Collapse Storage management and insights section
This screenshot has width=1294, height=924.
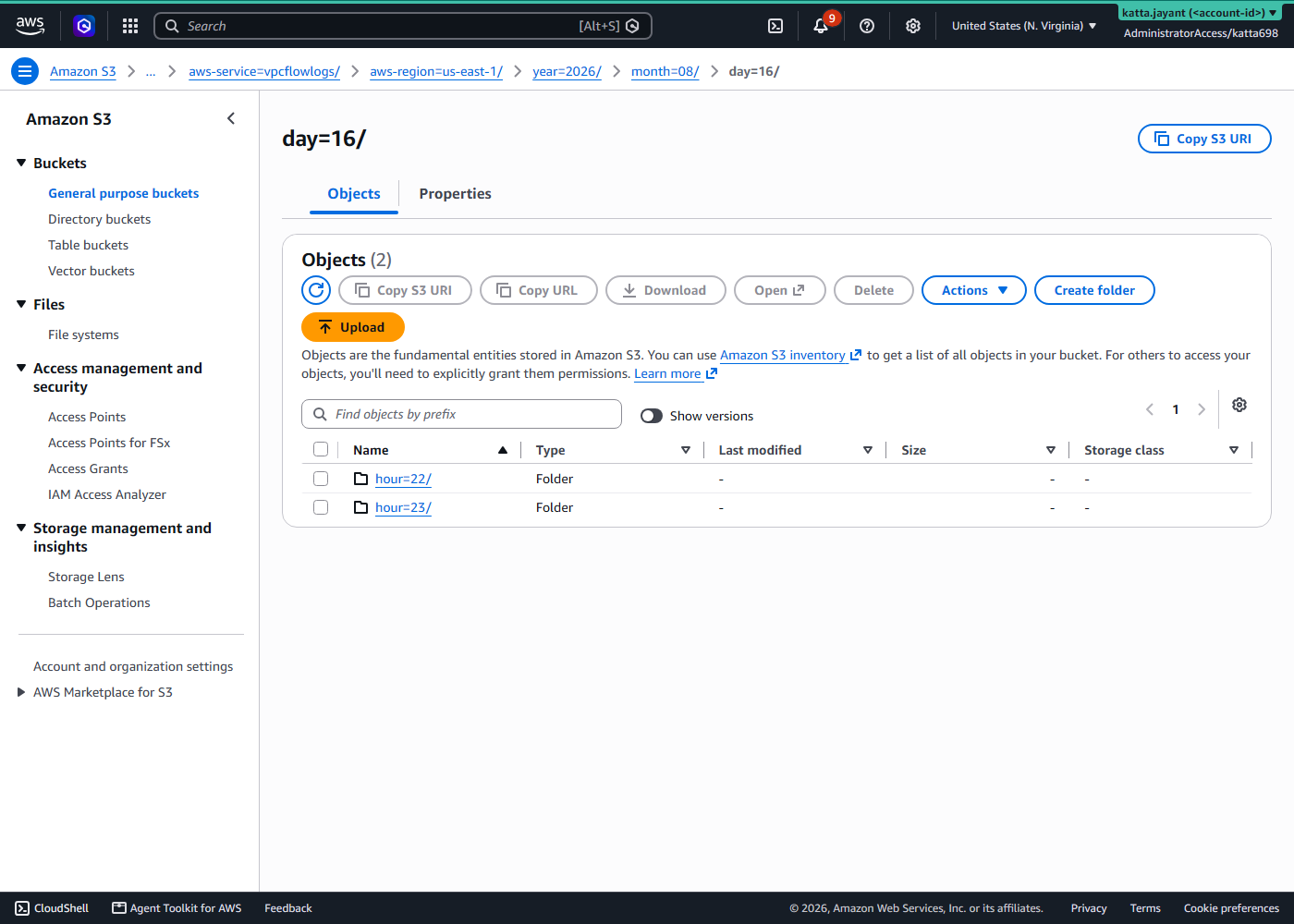21,528
